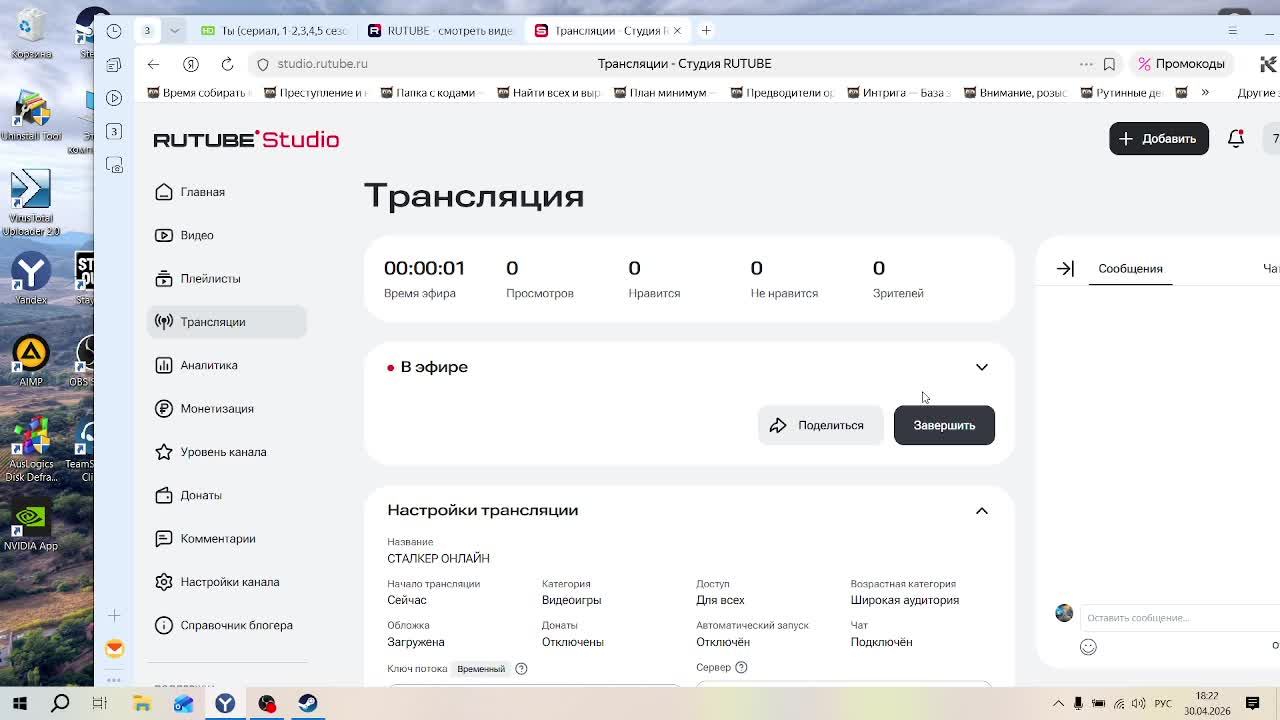Click the site protection shield icon
This screenshot has height=720, width=1280.
(x=263, y=64)
